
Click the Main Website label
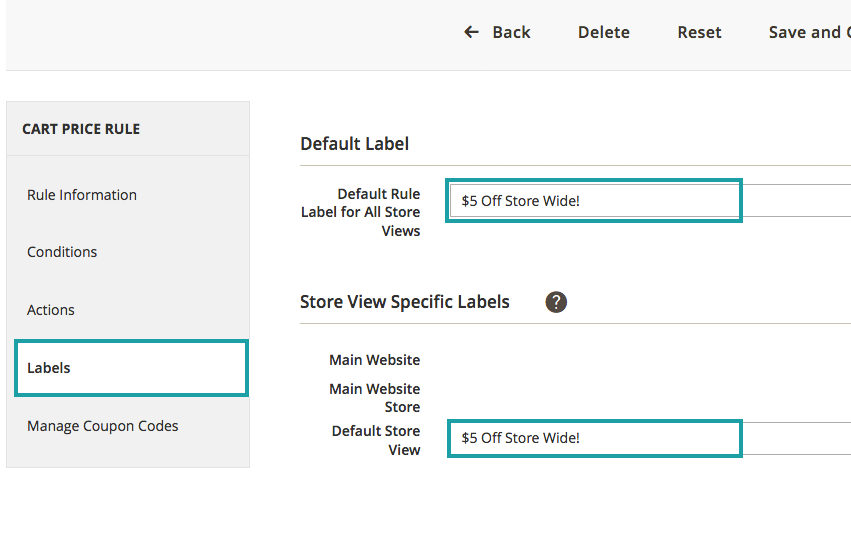[375, 360]
